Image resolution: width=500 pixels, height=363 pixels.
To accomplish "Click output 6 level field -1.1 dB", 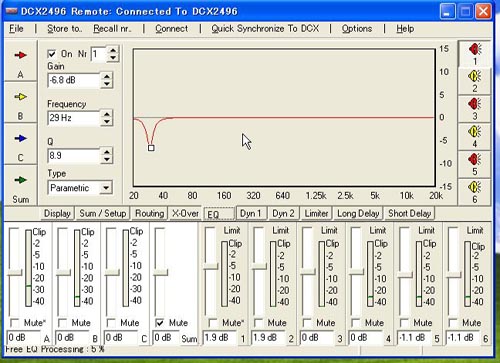I will 463,338.
